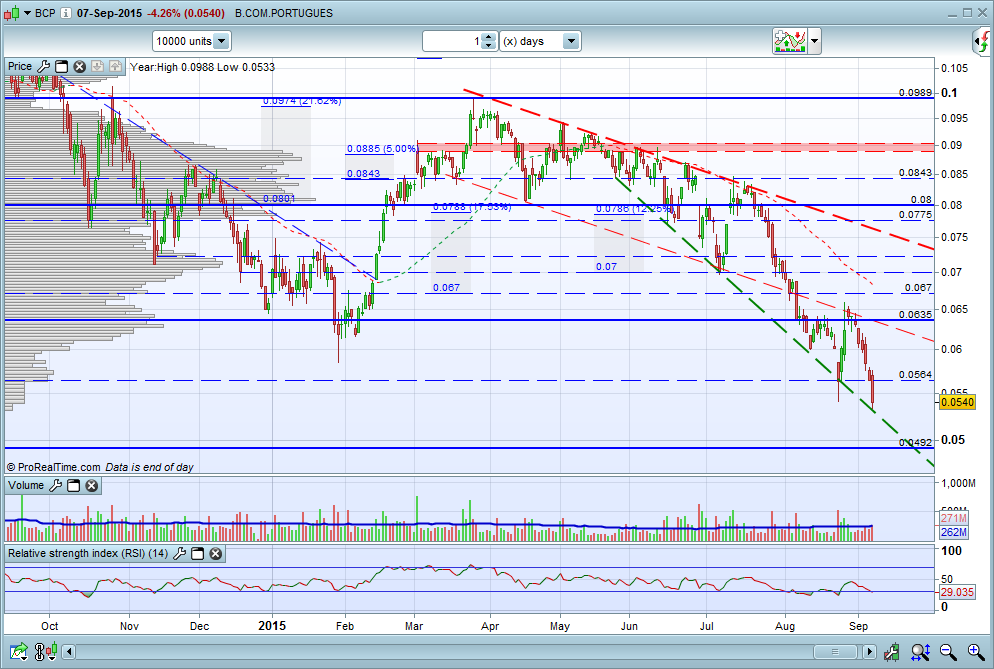Open the 10000 units dropdown
This screenshot has height=669, width=994.
[x=191, y=41]
